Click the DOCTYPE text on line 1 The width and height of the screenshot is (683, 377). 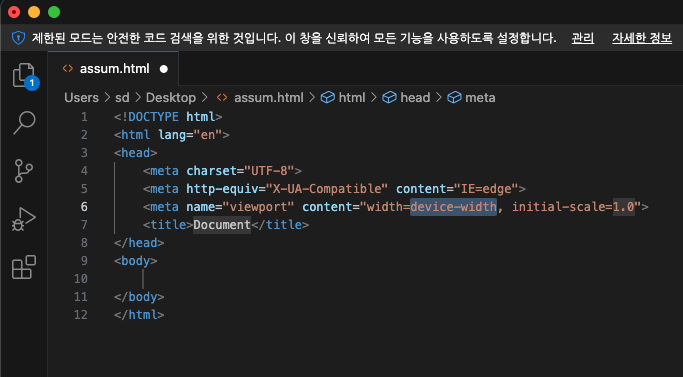click(153, 117)
